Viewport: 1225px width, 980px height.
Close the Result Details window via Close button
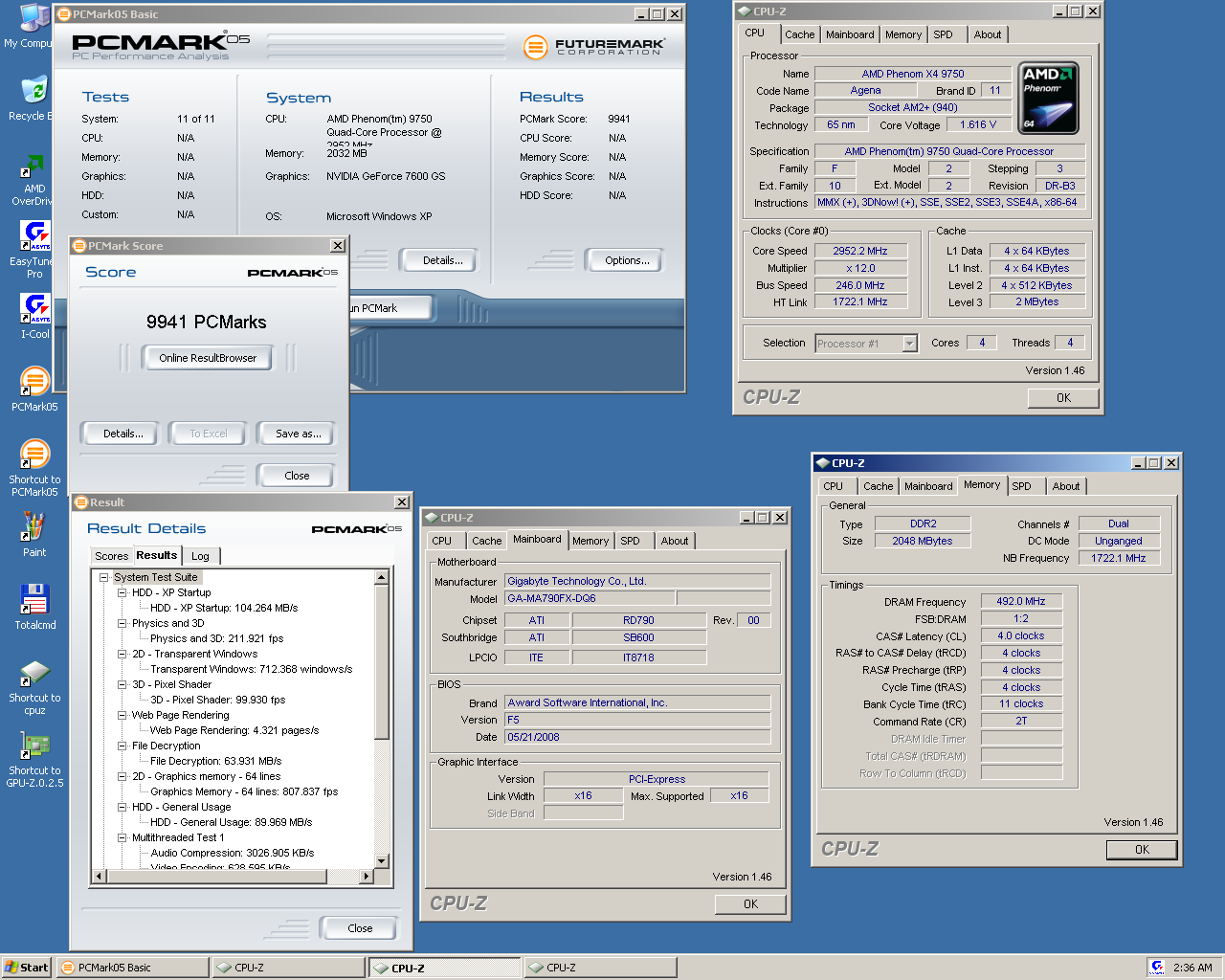coord(360,928)
